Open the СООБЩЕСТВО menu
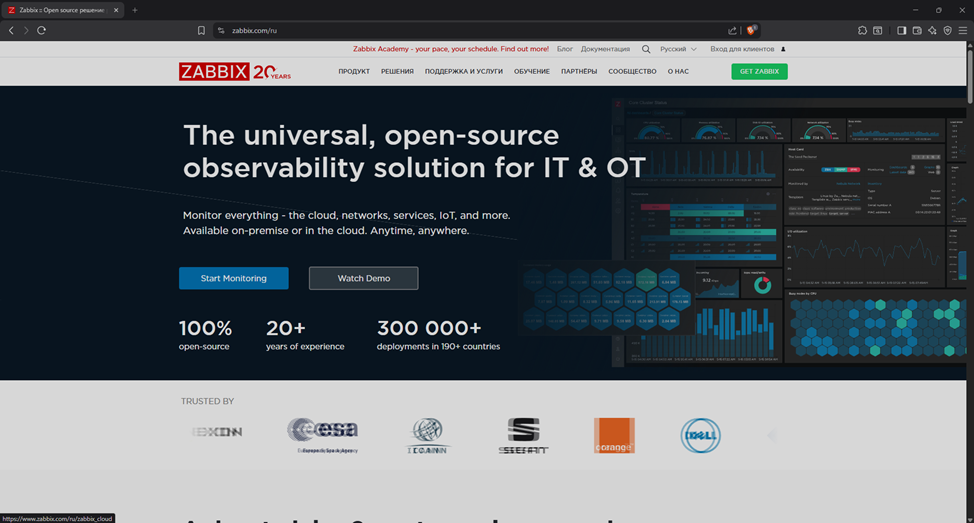This screenshot has height=523, width=974. (632, 71)
